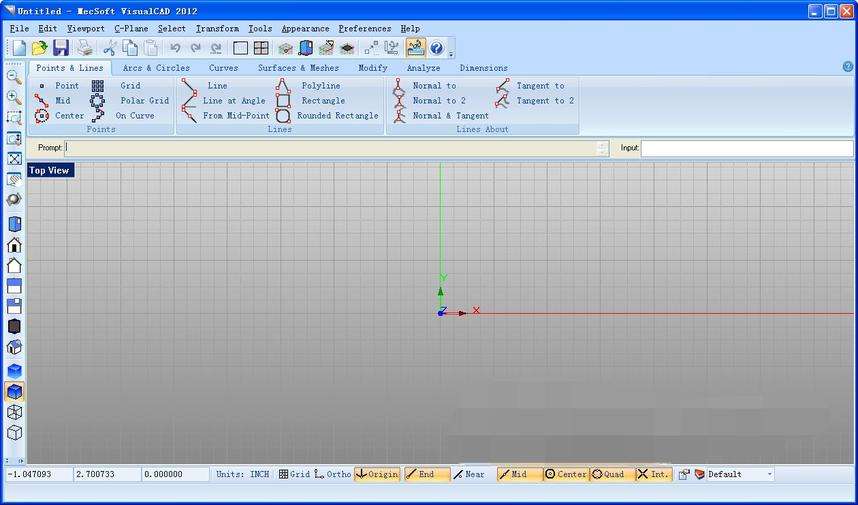Switch to the Curves tab
Screen dimensions: 858x505
pyautogui.click(x=223, y=68)
